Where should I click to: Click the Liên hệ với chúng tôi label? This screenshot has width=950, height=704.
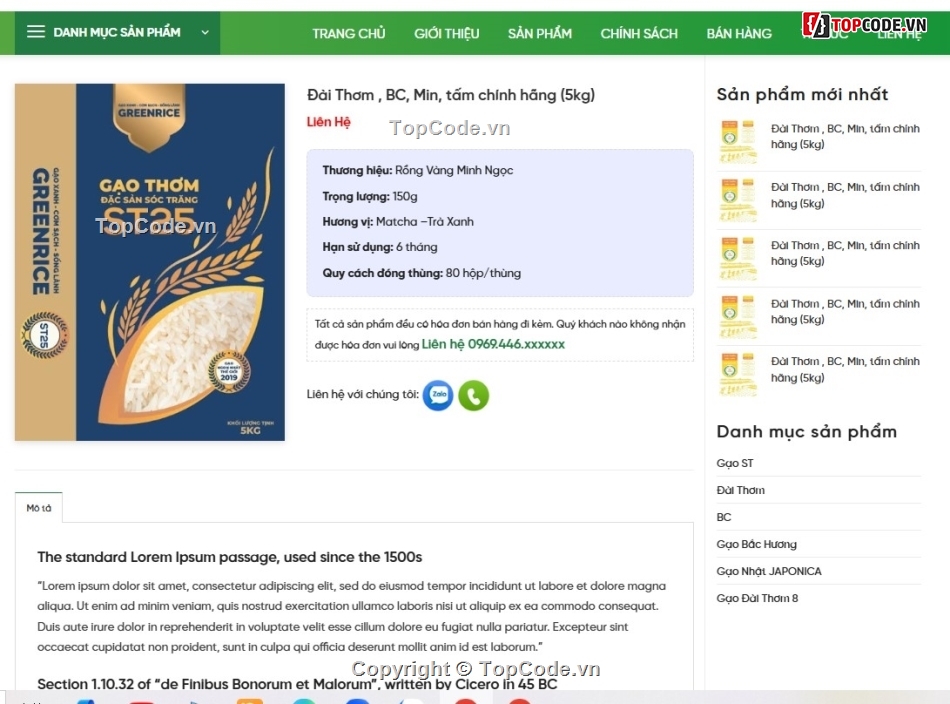tap(362, 394)
